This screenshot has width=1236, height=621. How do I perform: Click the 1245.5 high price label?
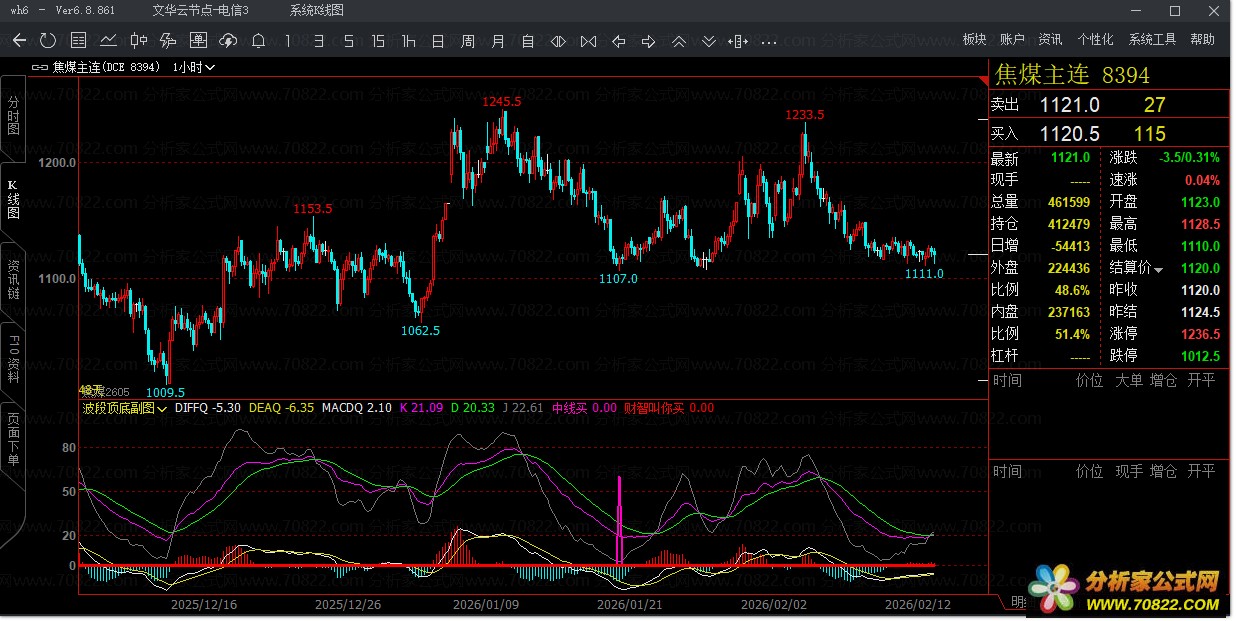[x=501, y=102]
